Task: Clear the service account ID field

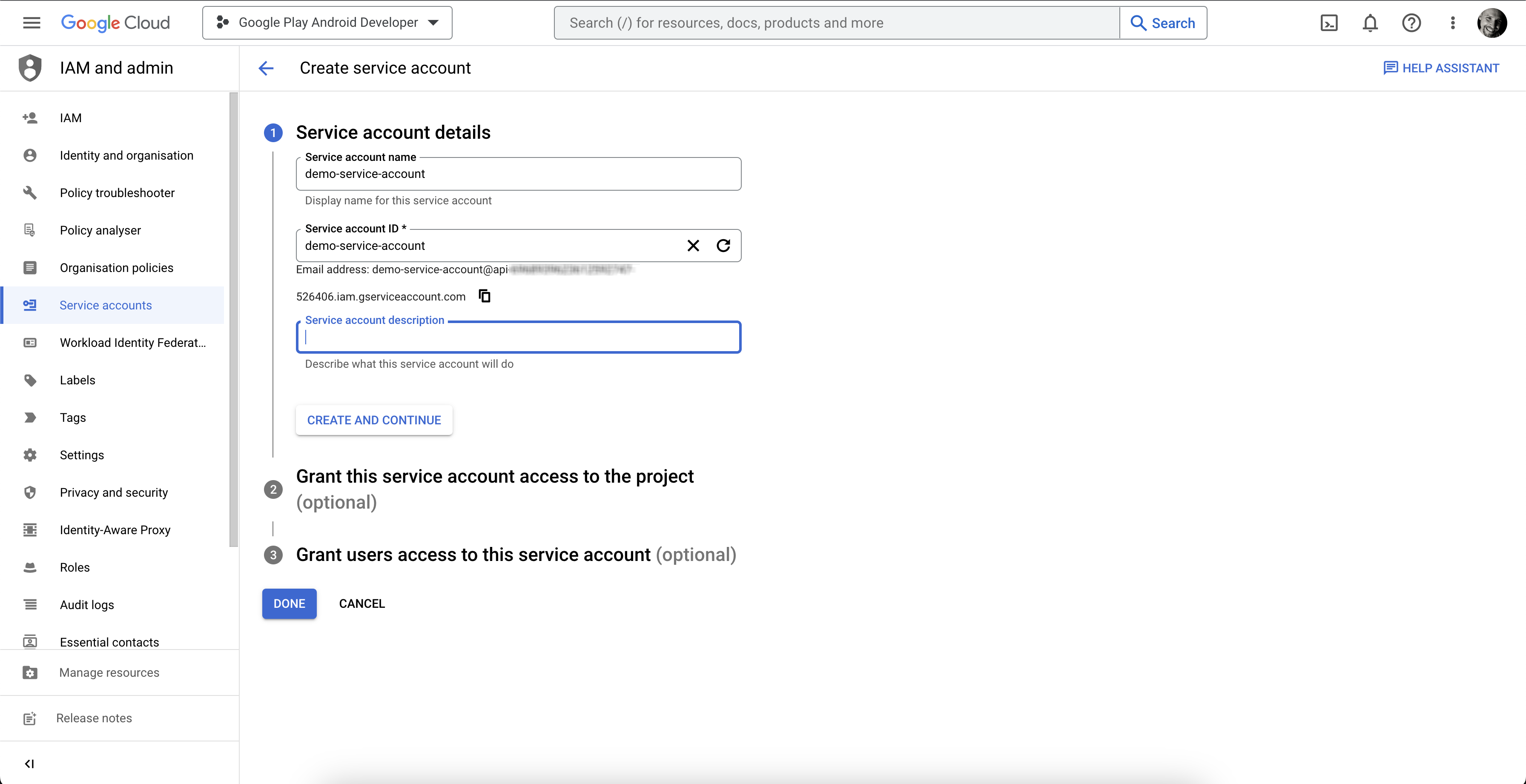Action: (692, 246)
